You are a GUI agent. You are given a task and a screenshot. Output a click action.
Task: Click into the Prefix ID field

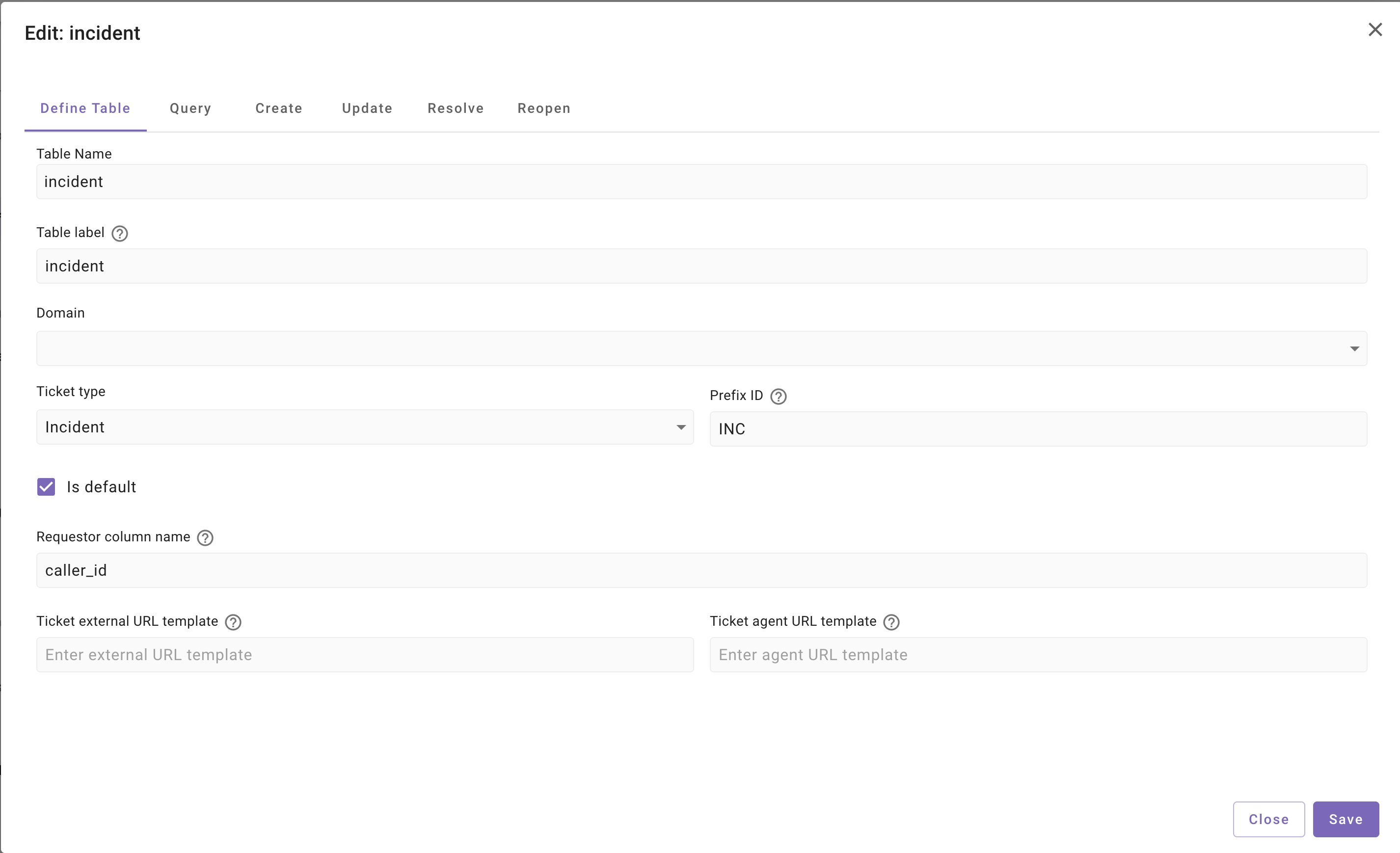pos(1038,429)
